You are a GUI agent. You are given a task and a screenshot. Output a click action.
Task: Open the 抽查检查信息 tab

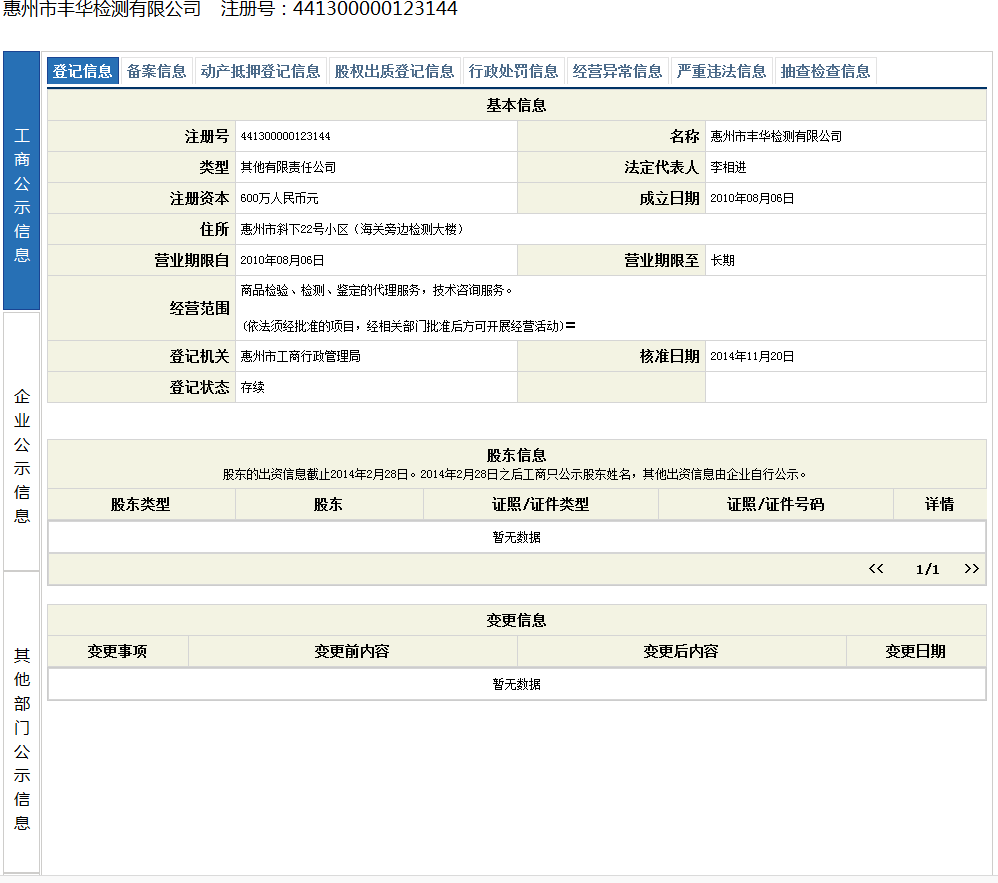click(x=826, y=71)
